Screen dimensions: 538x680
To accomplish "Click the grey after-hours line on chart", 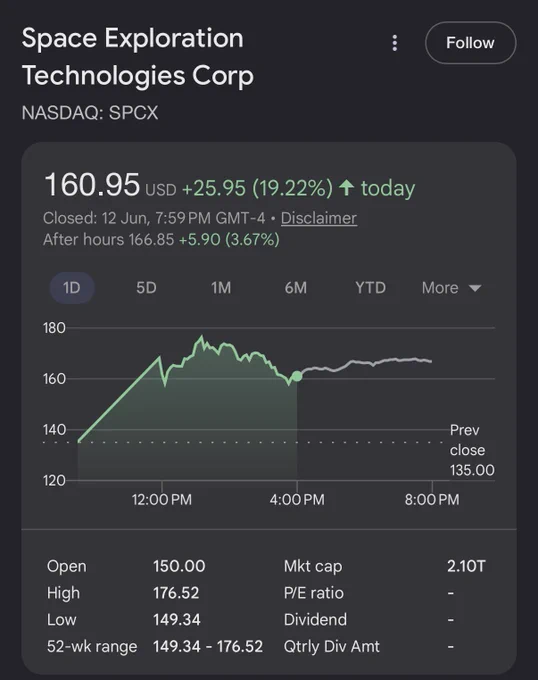I will tap(366, 364).
